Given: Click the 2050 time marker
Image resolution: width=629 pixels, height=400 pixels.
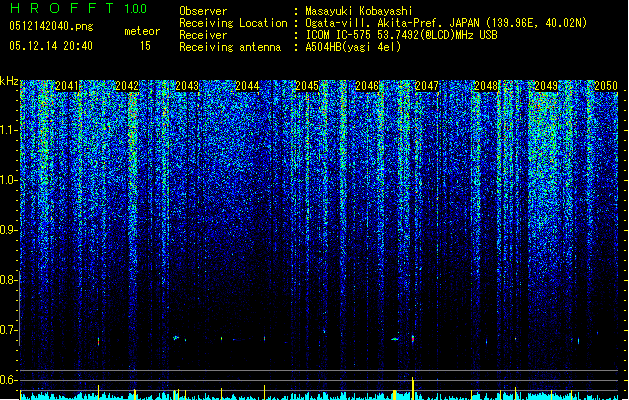Looking at the screenshot, I should click(606, 86).
